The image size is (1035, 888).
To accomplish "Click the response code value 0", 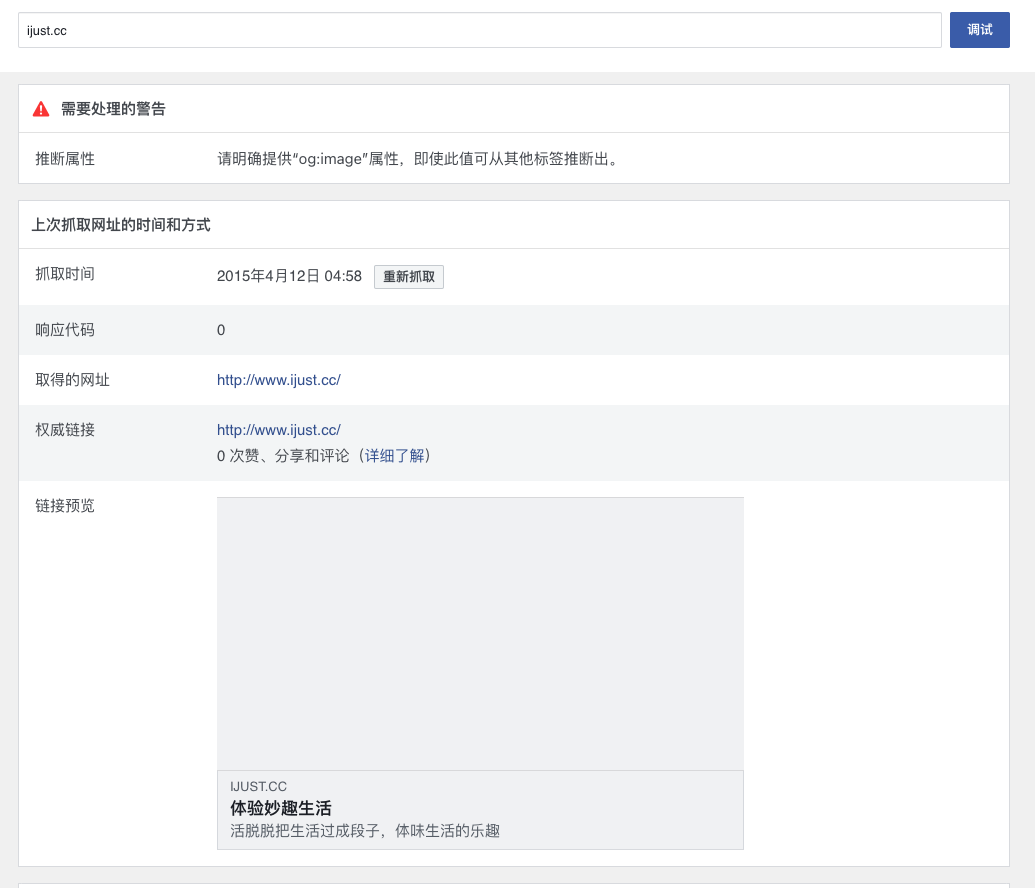I will [x=221, y=330].
